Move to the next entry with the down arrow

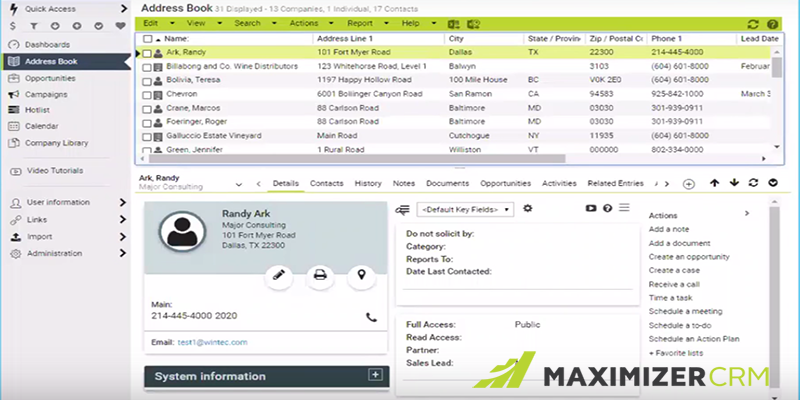pos(733,183)
